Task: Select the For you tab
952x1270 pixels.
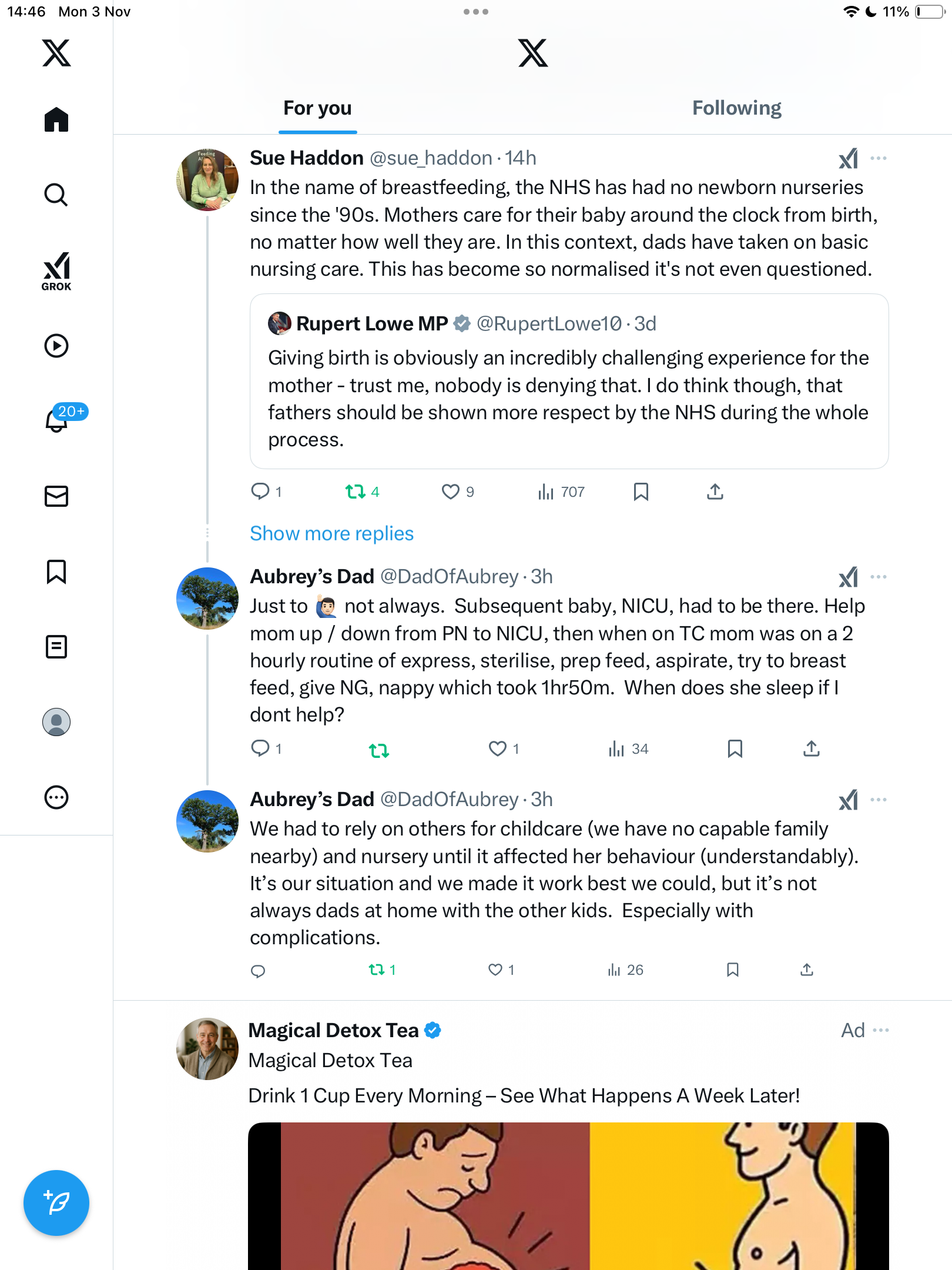Action: pyautogui.click(x=317, y=108)
